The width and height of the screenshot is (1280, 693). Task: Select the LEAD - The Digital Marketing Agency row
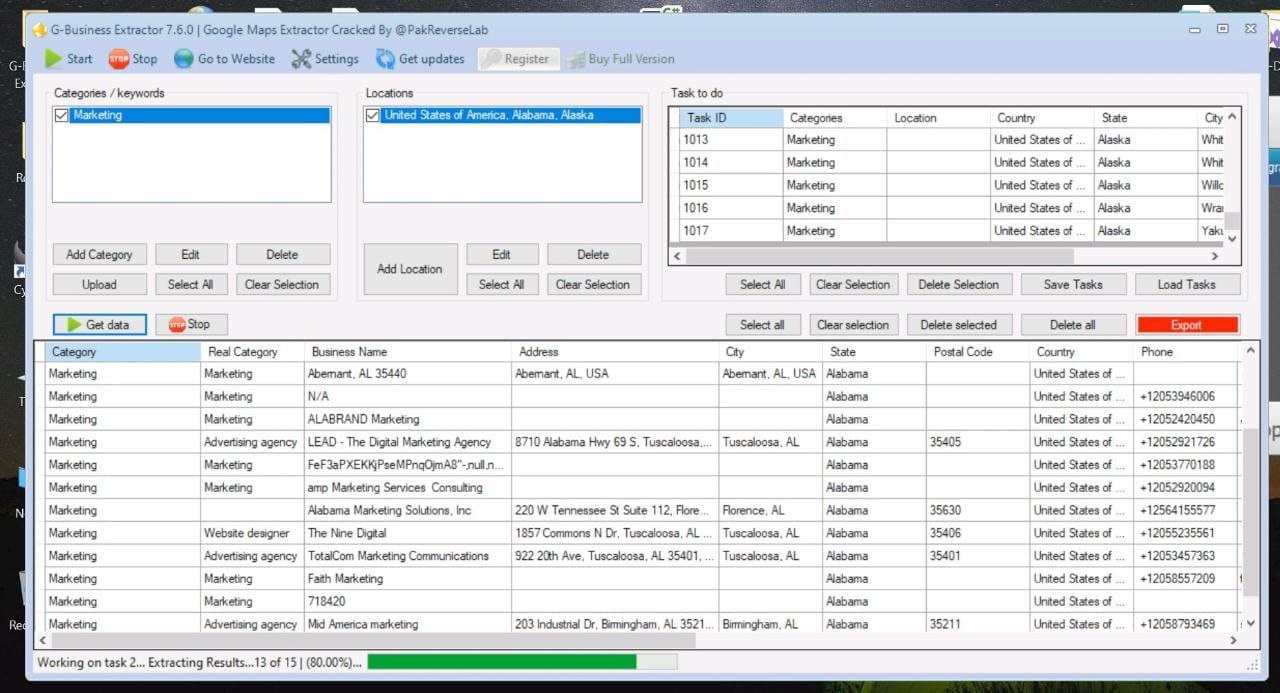pos(399,442)
